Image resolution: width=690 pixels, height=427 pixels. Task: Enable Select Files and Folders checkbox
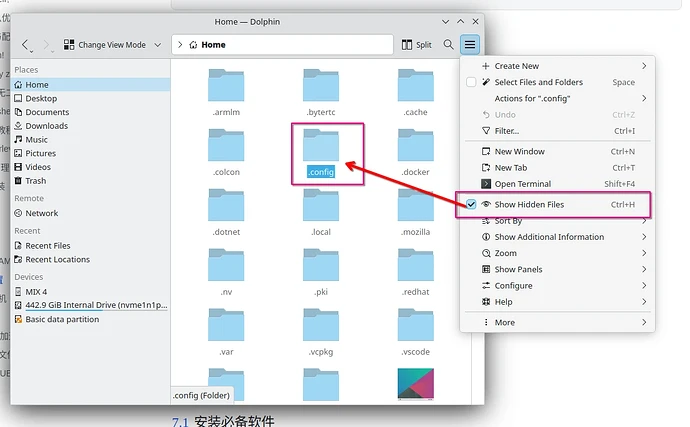point(472,82)
